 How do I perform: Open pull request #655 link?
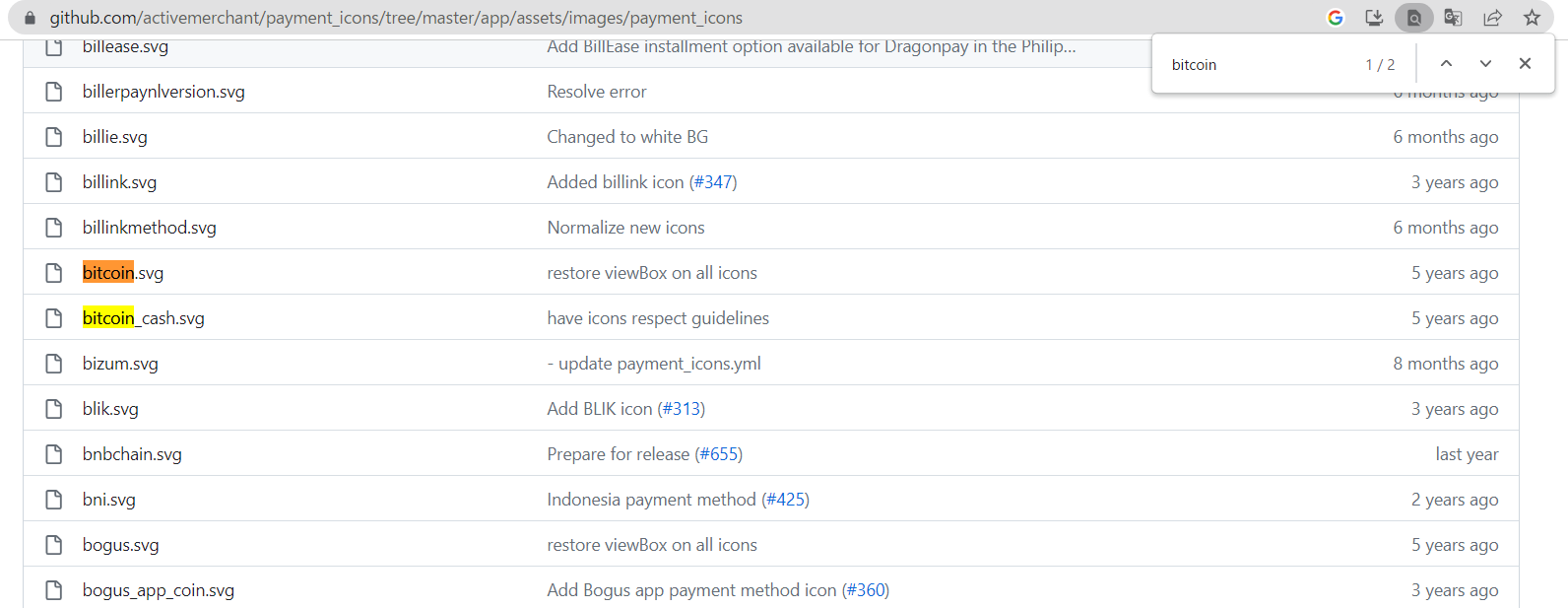tap(719, 454)
